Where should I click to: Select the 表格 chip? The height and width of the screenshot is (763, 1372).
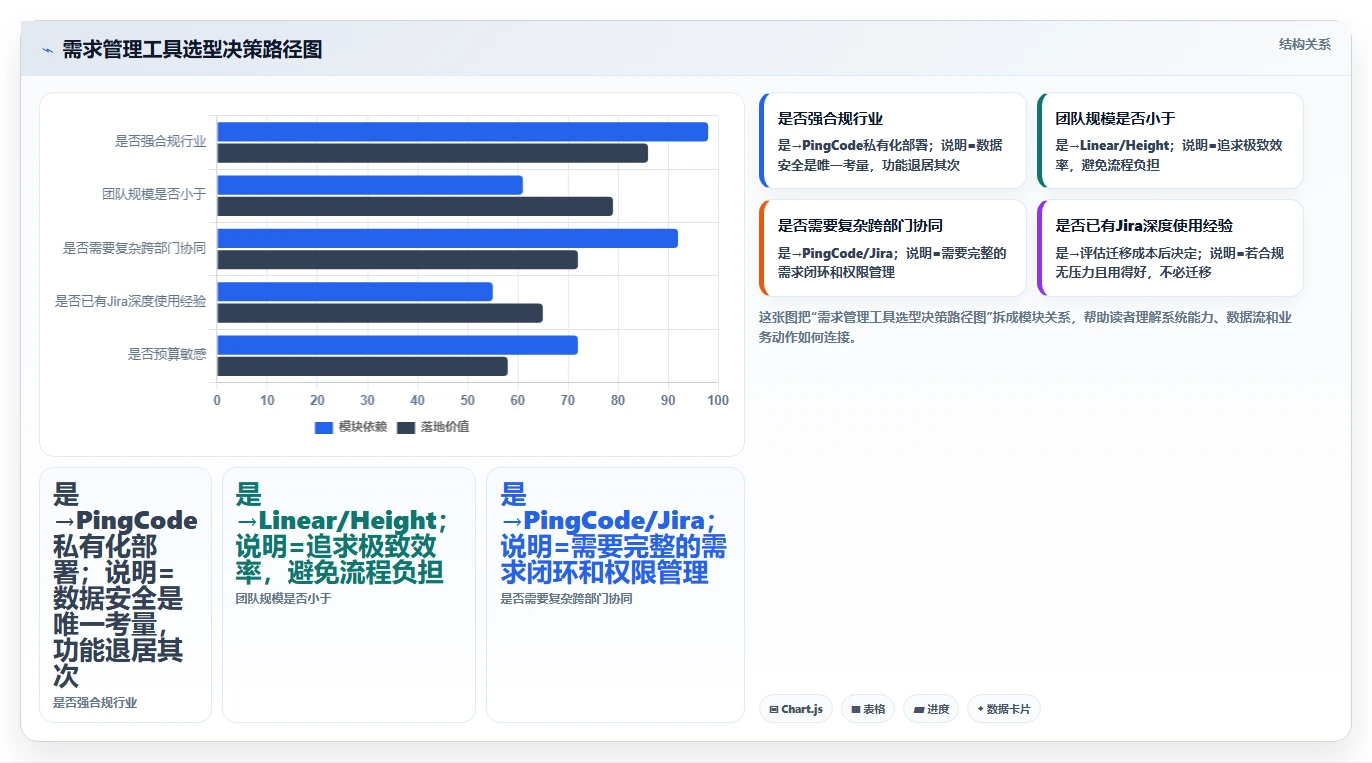pos(868,709)
